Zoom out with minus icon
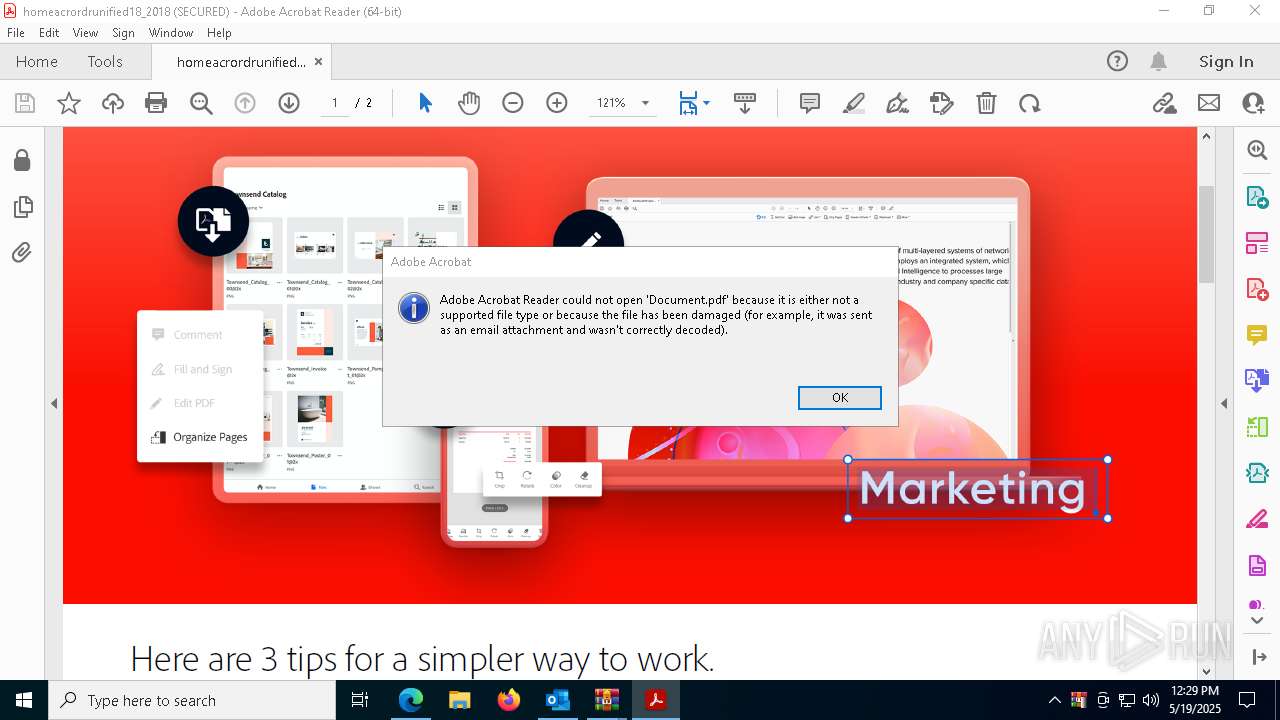The width and height of the screenshot is (1280, 720). click(x=513, y=103)
